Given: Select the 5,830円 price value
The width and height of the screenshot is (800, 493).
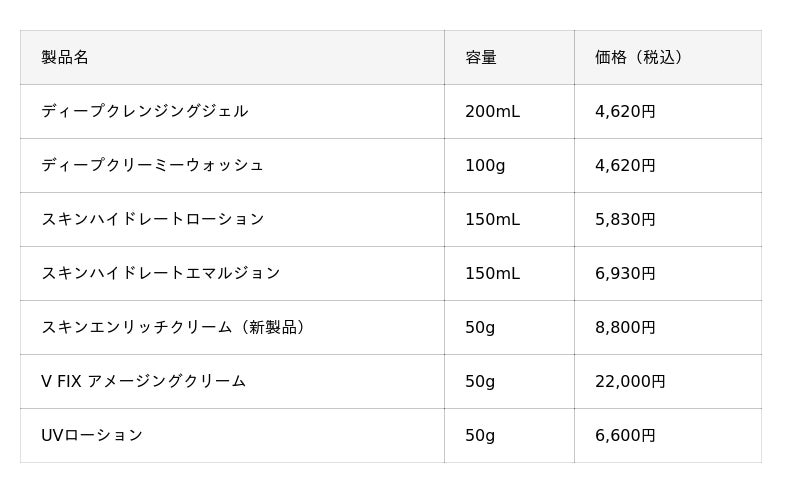Looking at the screenshot, I should click(x=625, y=219).
